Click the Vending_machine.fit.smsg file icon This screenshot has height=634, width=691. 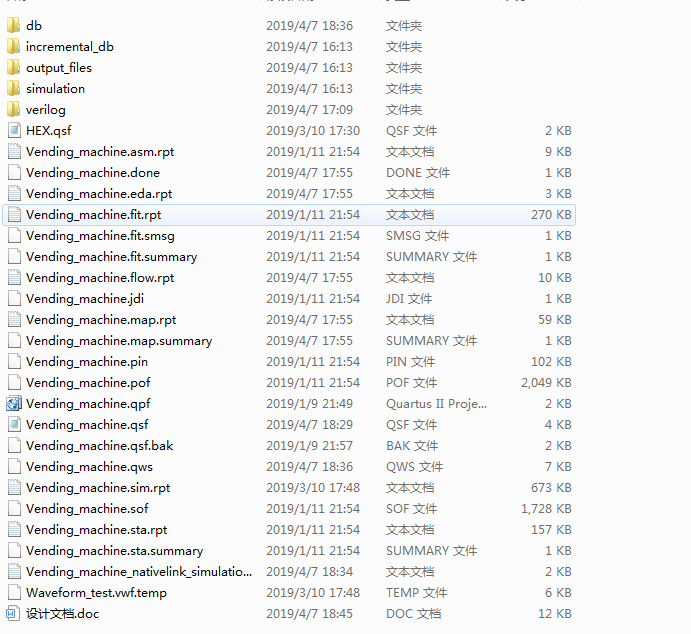click(14, 235)
